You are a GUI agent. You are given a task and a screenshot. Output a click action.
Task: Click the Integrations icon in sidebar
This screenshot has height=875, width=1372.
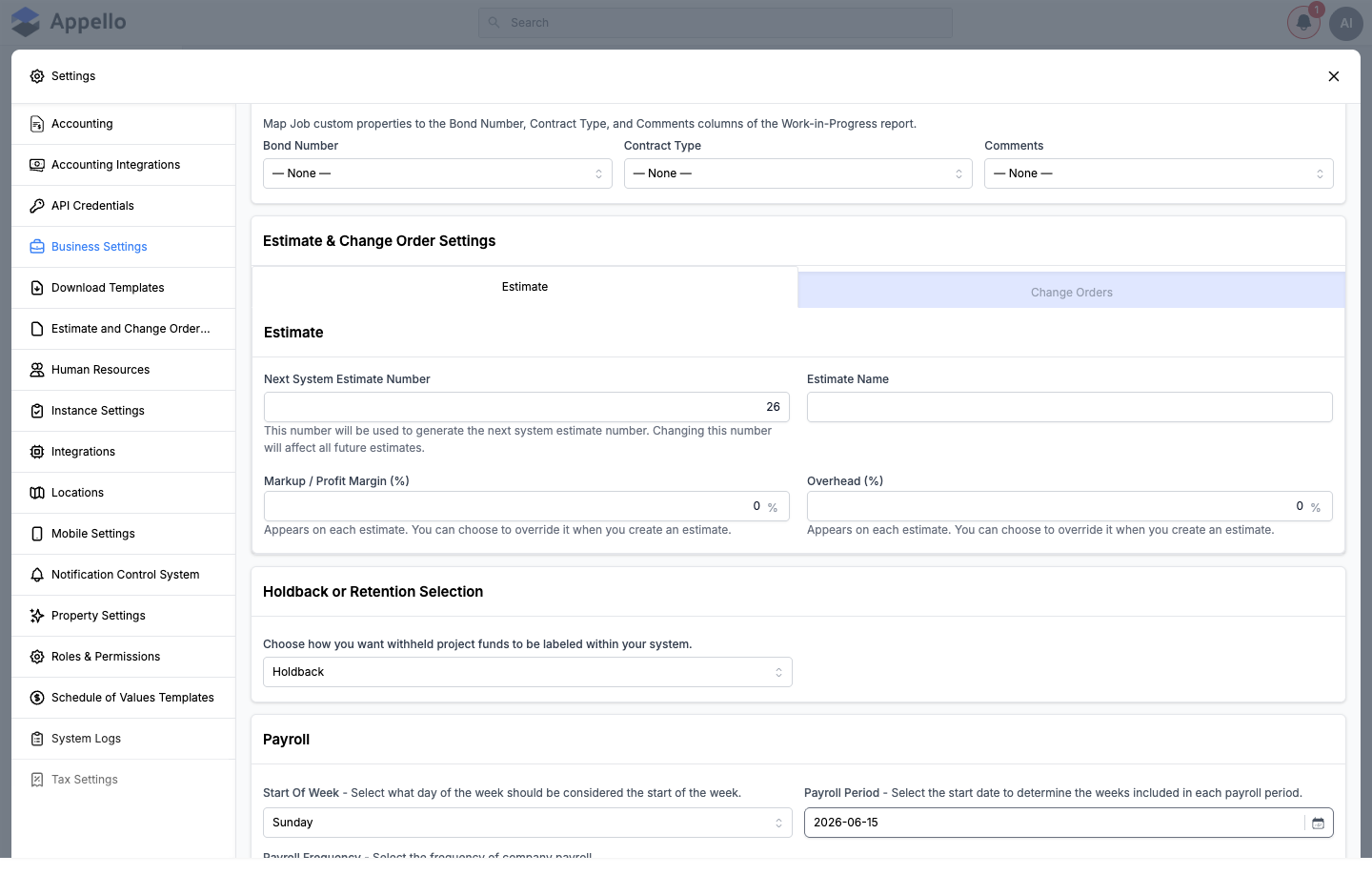point(37,452)
